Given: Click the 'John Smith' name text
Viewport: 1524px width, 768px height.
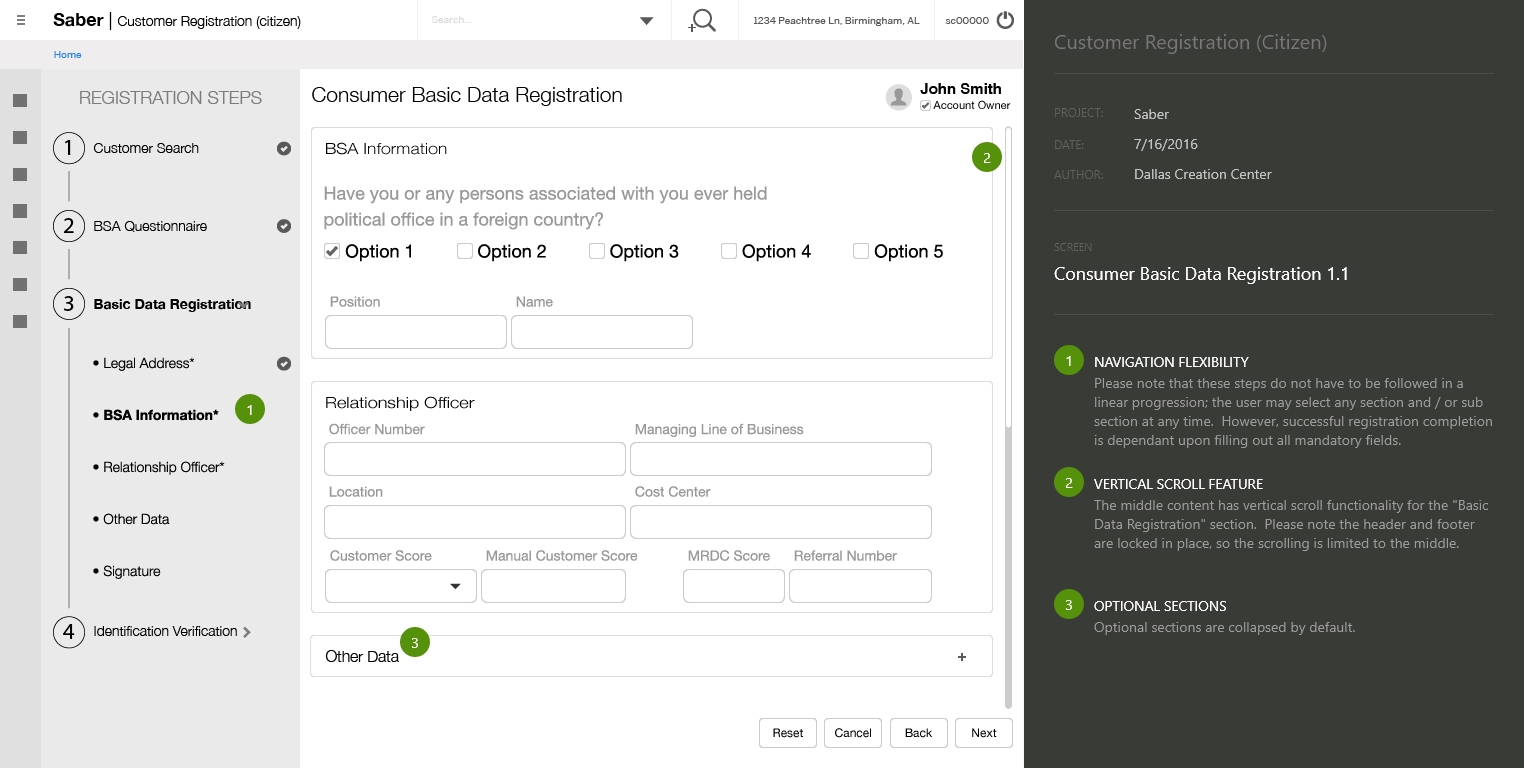Looking at the screenshot, I should (x=960, y=89).
